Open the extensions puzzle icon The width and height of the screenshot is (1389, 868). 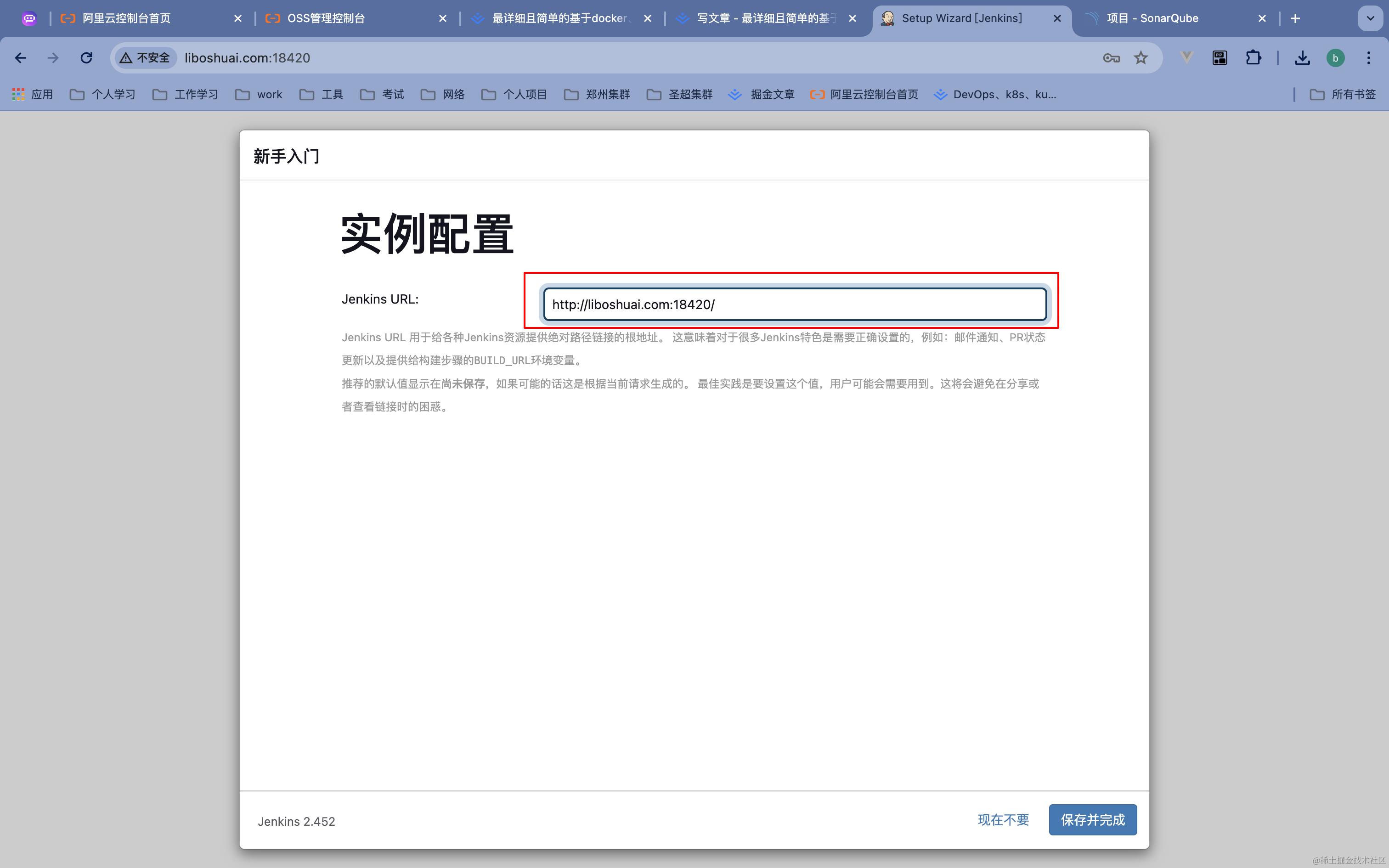click(1253, 58)
